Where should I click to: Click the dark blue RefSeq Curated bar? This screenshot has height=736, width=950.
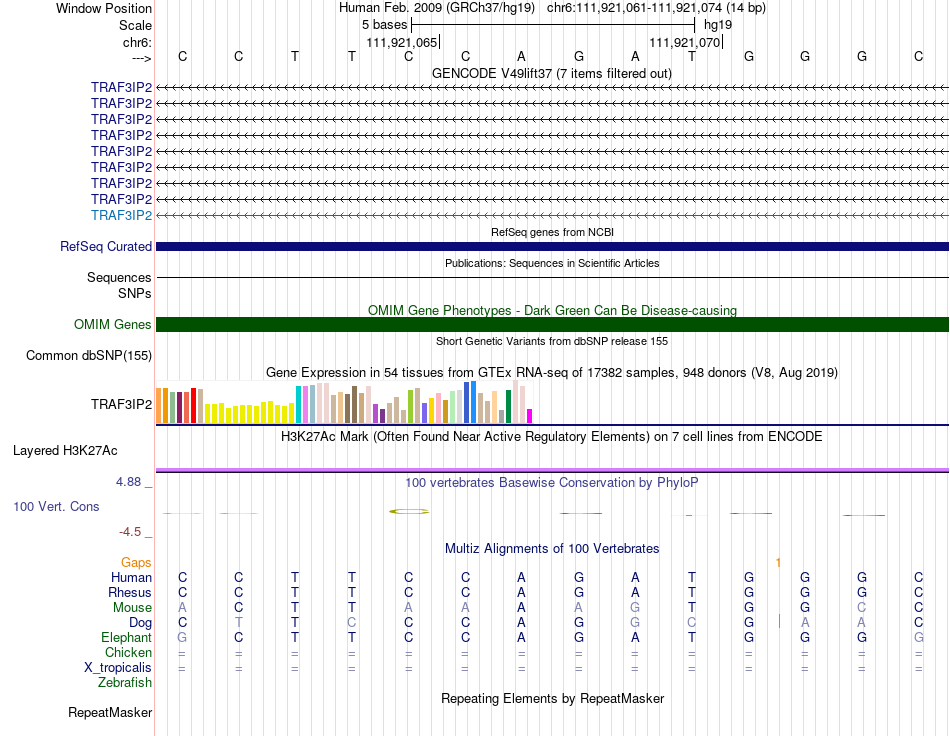[x=552, y=247]
